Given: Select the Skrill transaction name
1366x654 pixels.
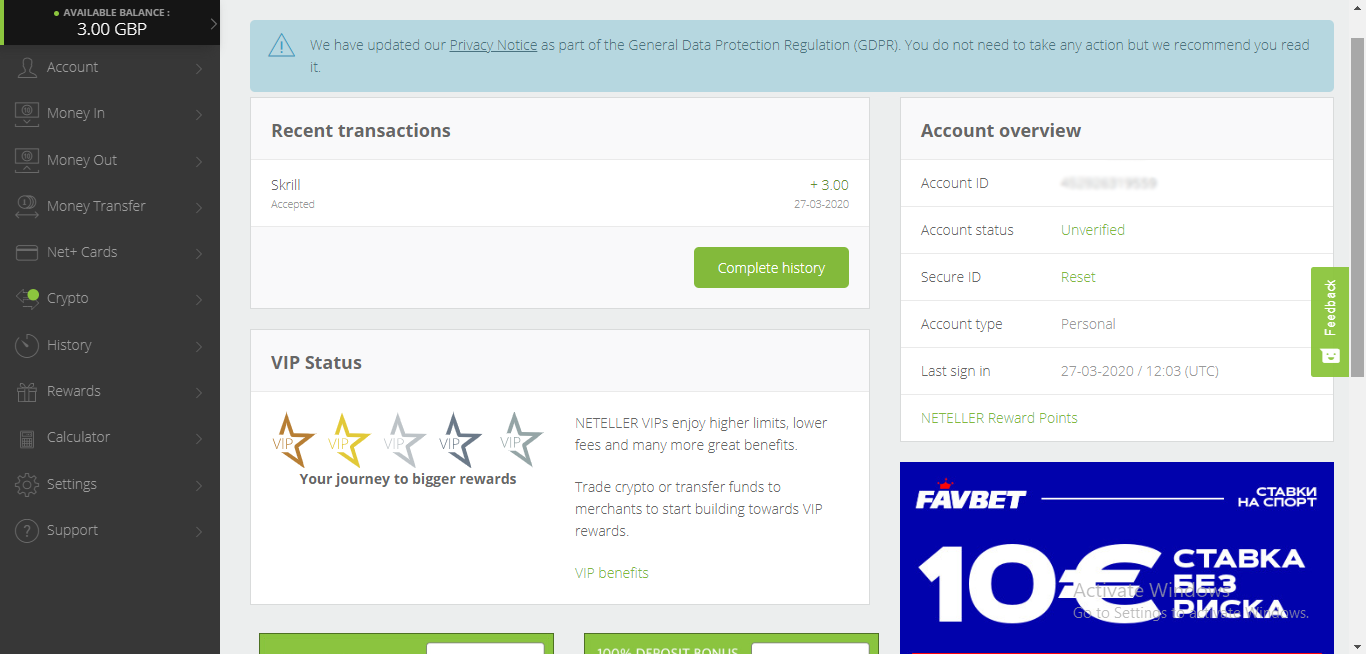Looking at the screenshot, I should [x=286, y=185].
